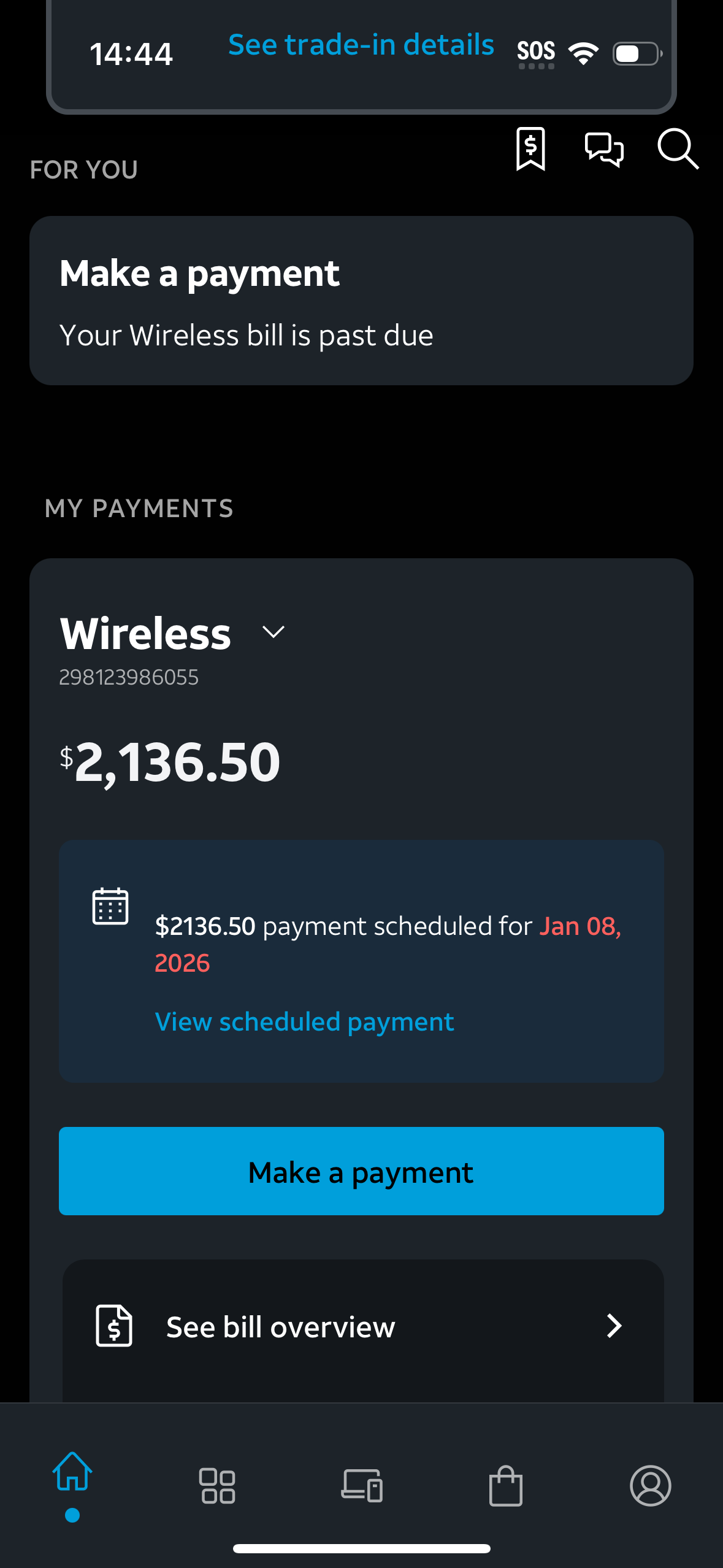Tap View scheduled payment link
Image resolution: width=723 pixels, height=1568 pixels.
(x=304, y=1022)
